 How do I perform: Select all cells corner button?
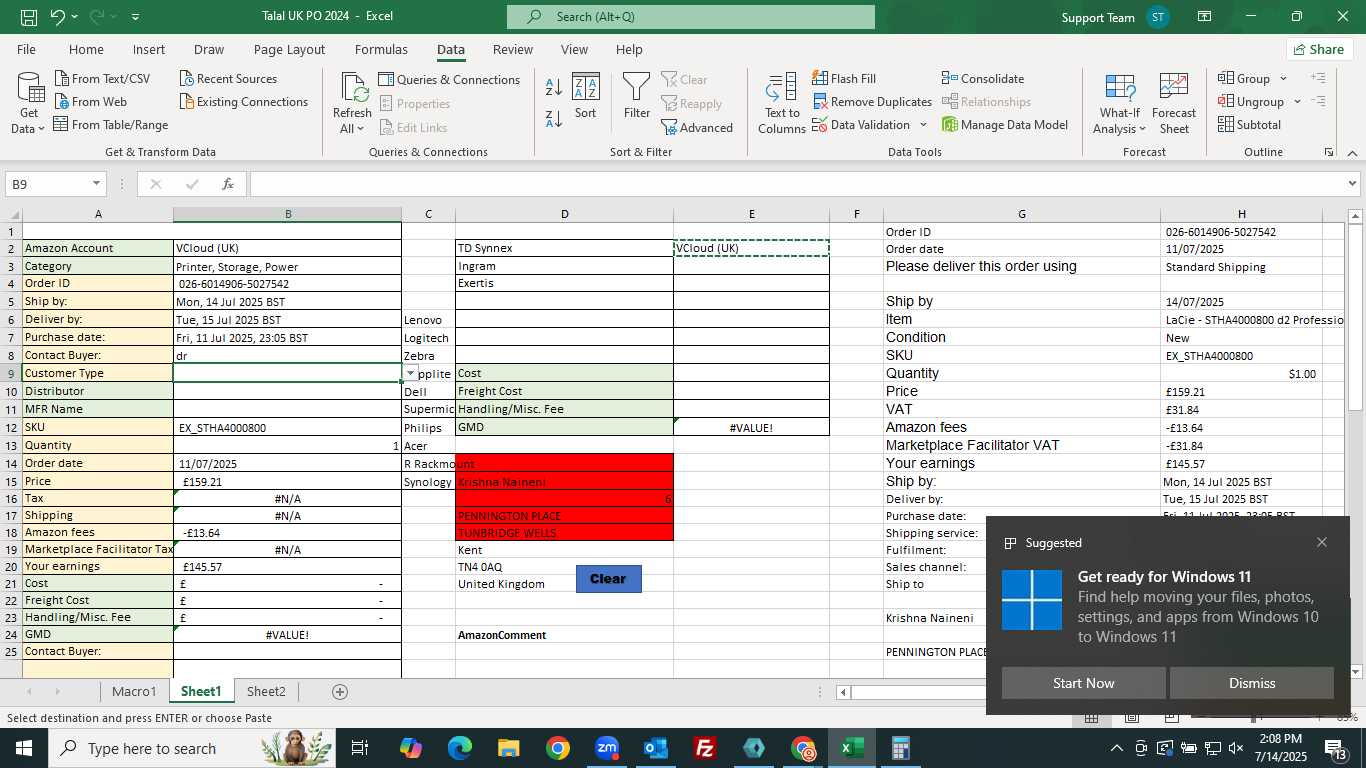(12, 214)
